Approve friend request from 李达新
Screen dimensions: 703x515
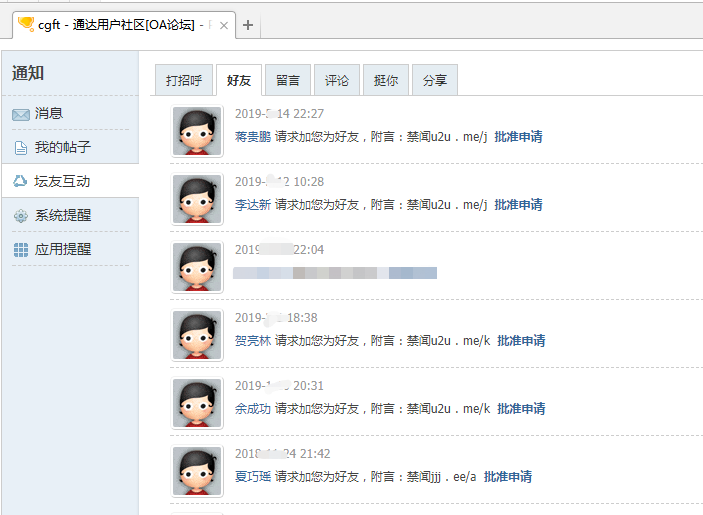tap(518, 205)
